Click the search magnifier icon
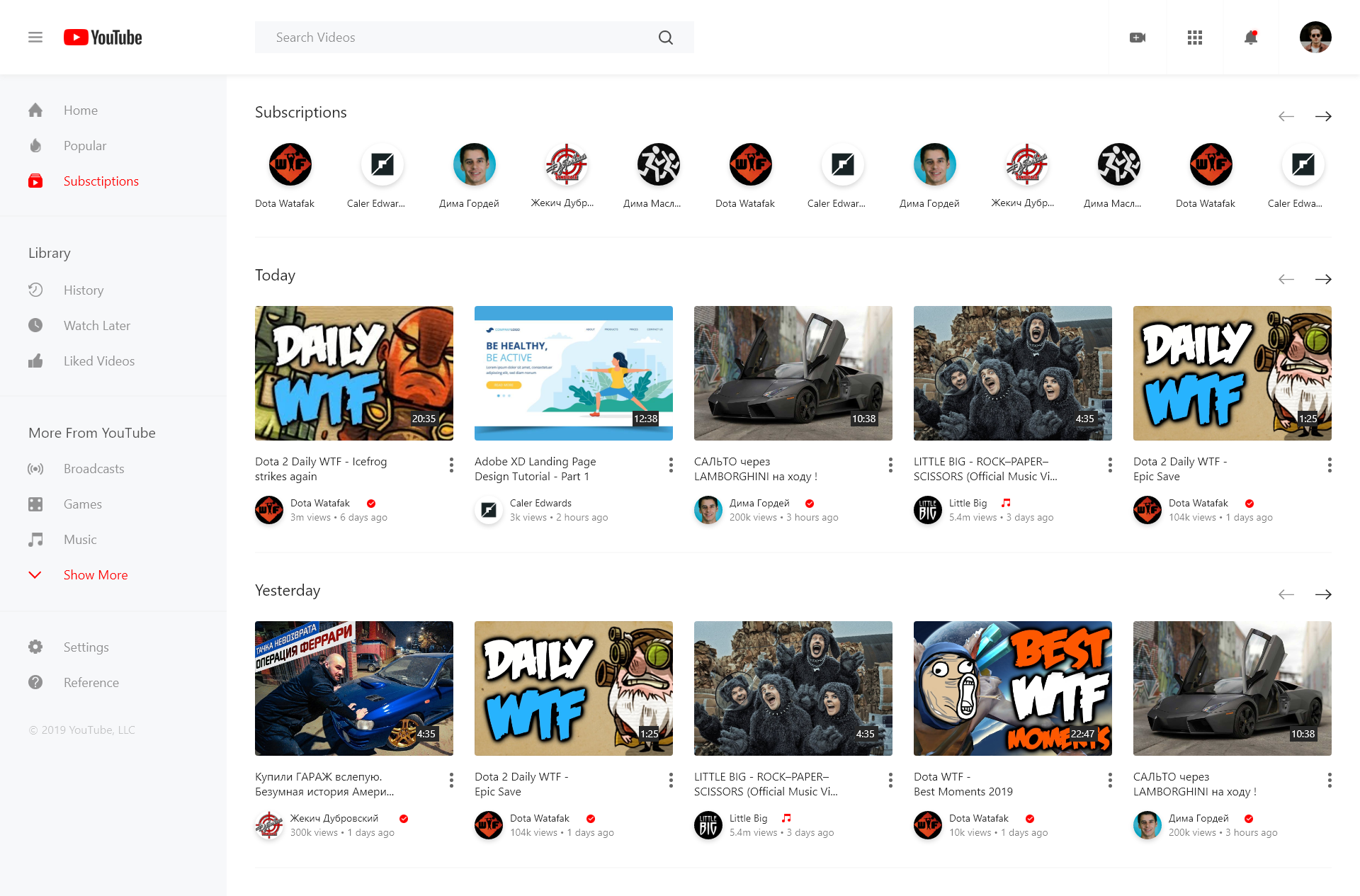 (x=665, y=38)
